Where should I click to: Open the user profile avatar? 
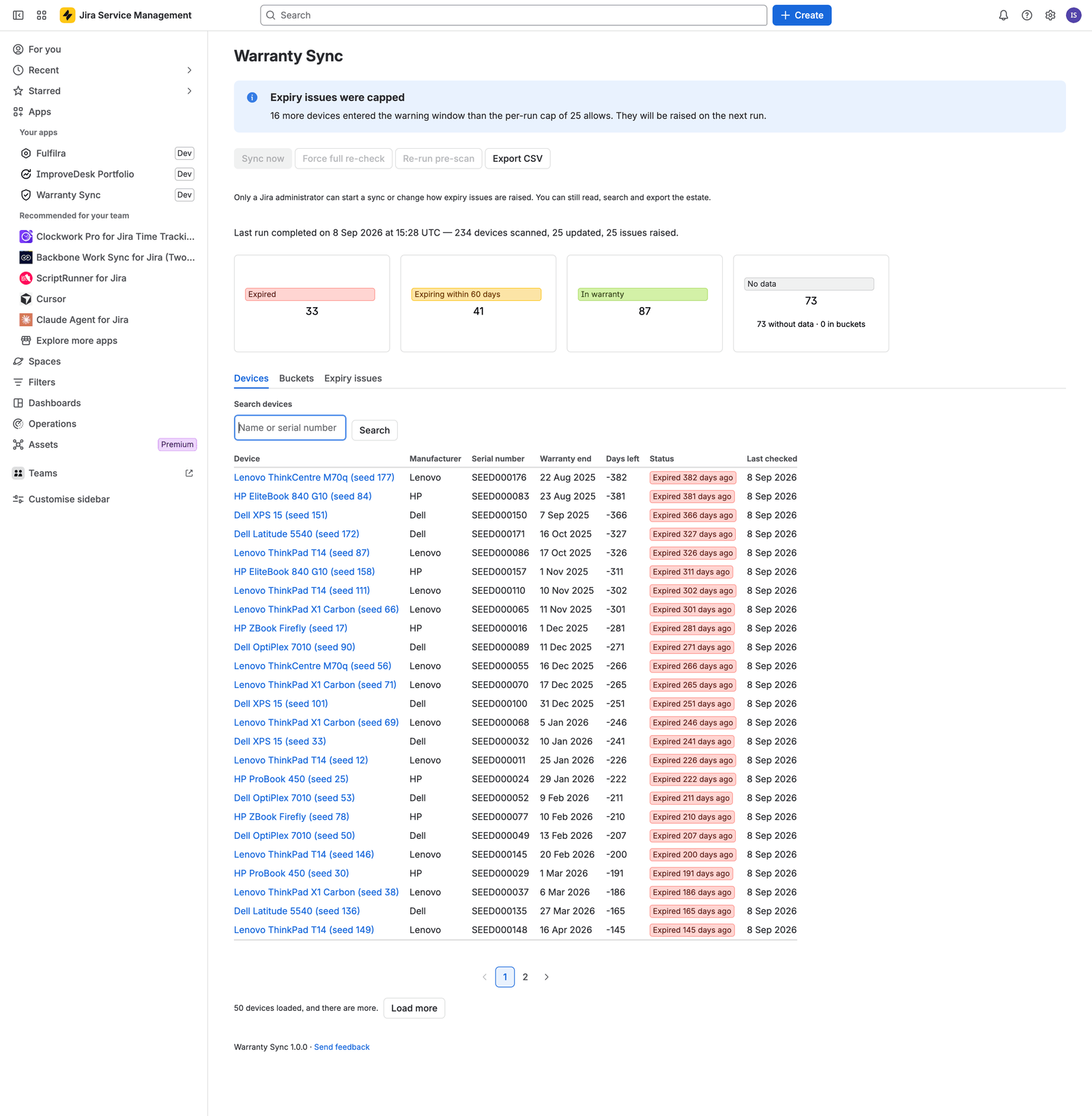[x=1074, y=15]
